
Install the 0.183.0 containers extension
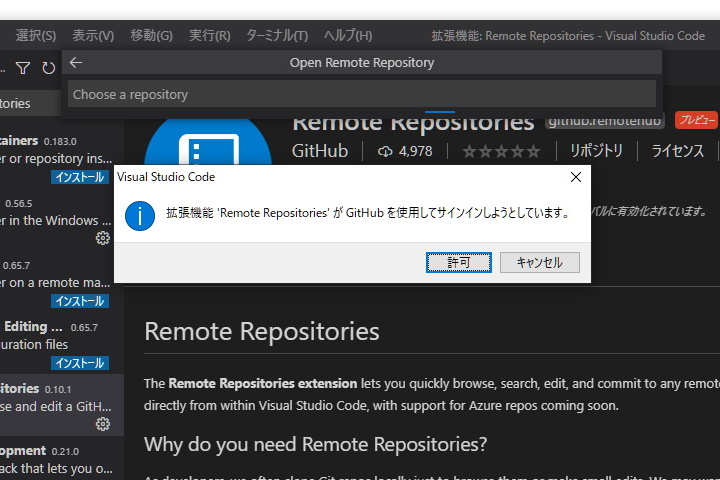tap(80, 177)
